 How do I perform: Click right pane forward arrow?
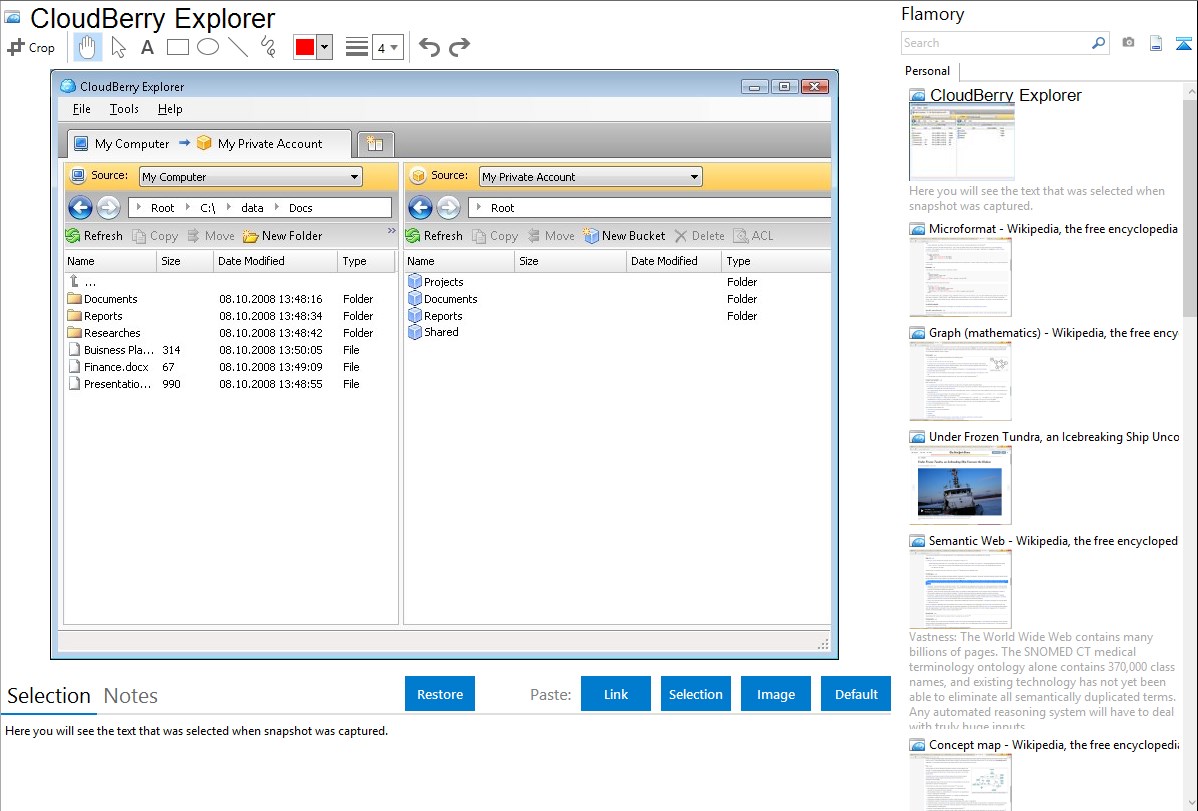[448, 207]
